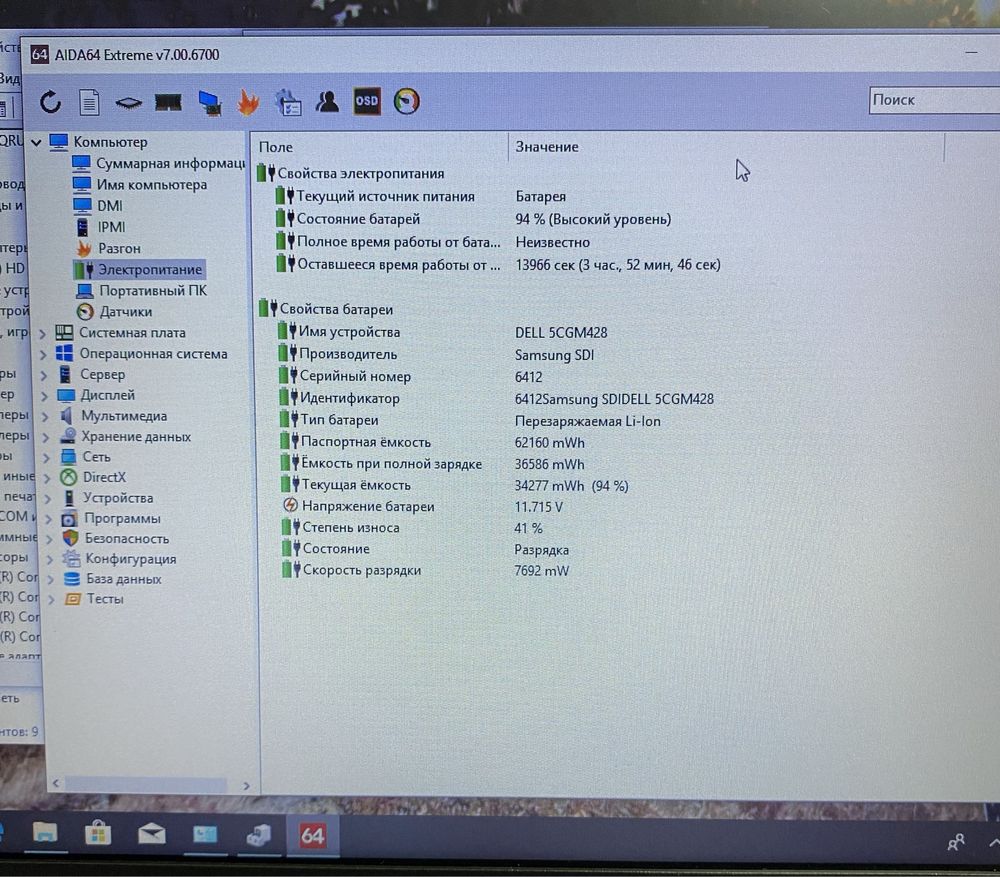Expand the Мультимедиа node
The image size is (1000, 877).
click(x=45, y=417)
